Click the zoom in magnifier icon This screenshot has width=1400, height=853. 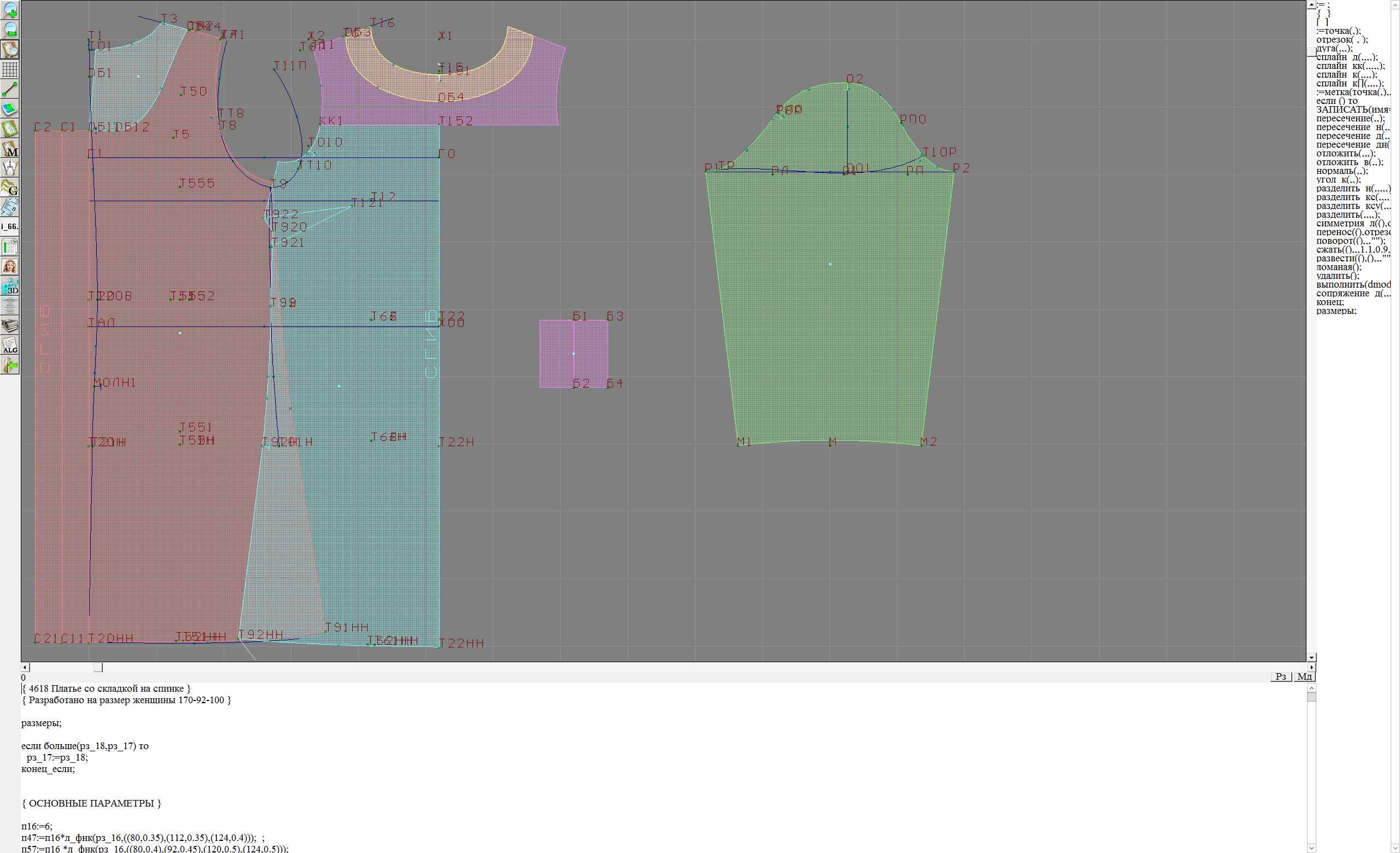[x=10, y=10]
